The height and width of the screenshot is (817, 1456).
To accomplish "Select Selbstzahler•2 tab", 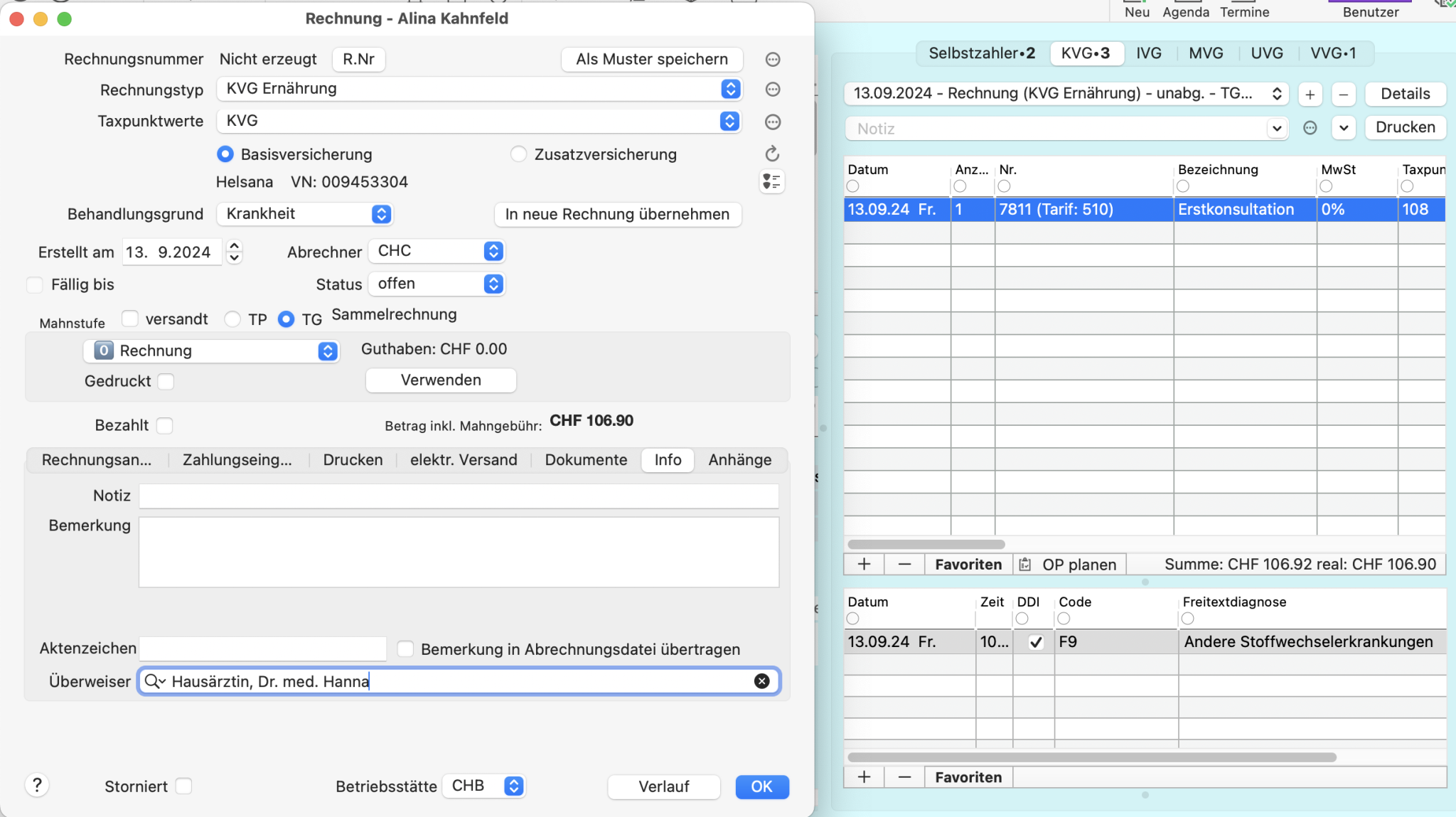I will click(982, 53).
